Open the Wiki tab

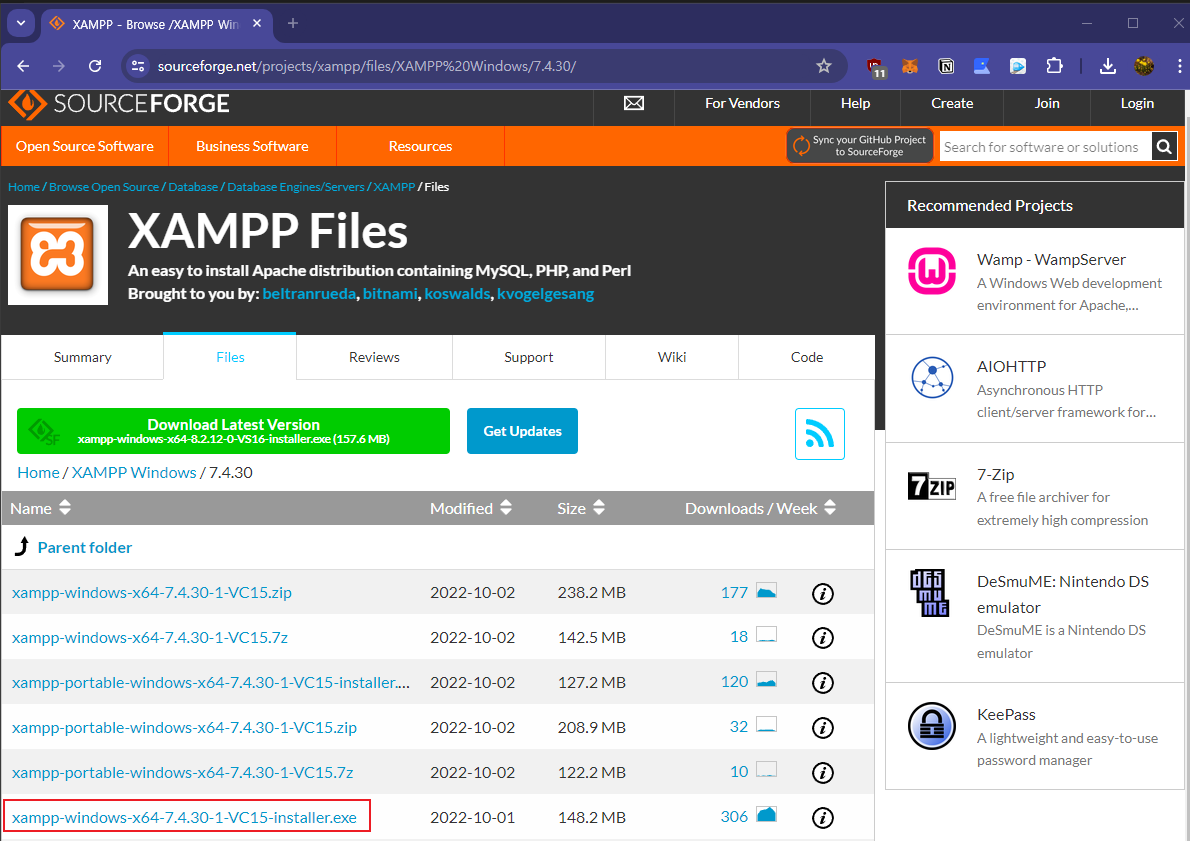tap(672, 357)
